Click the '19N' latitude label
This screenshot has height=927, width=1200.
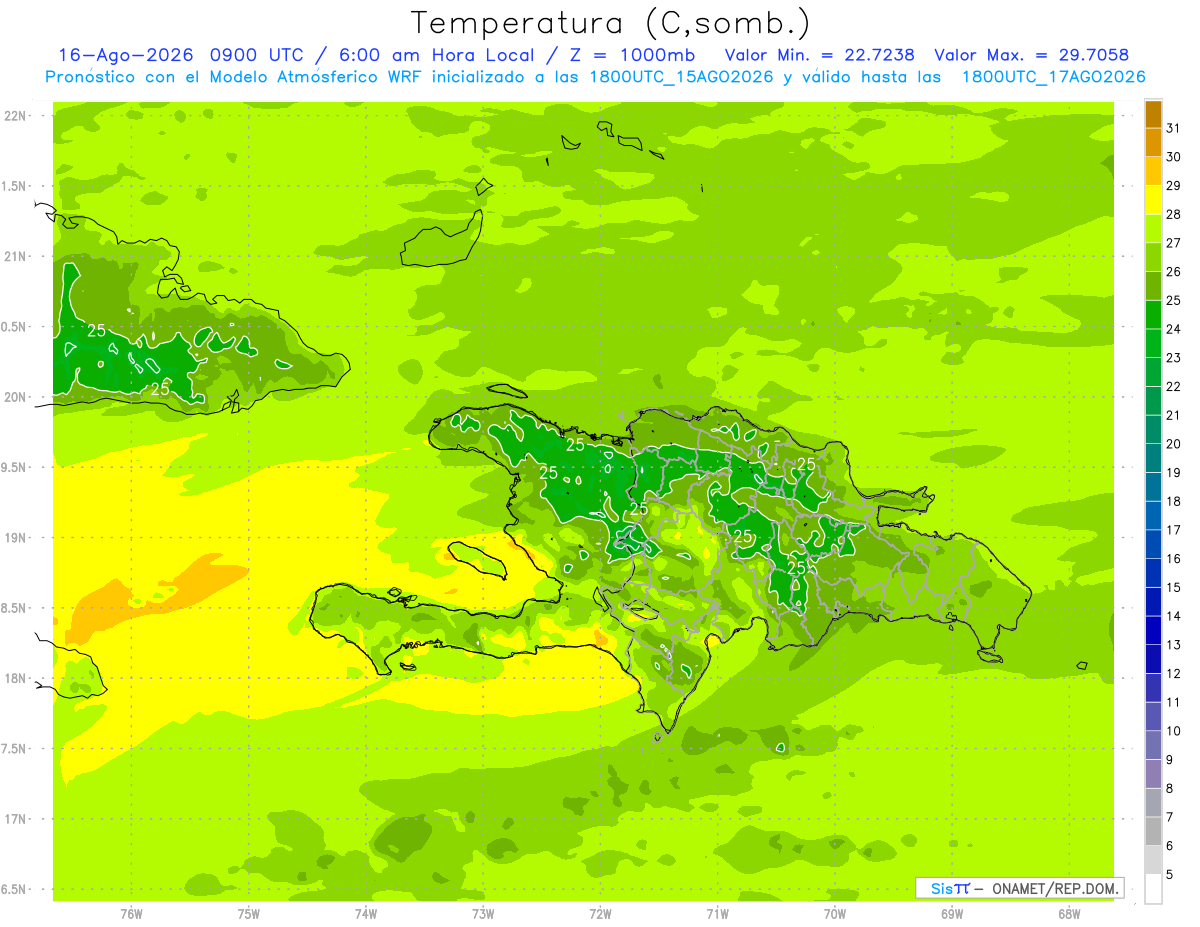[x=14, y=537]
